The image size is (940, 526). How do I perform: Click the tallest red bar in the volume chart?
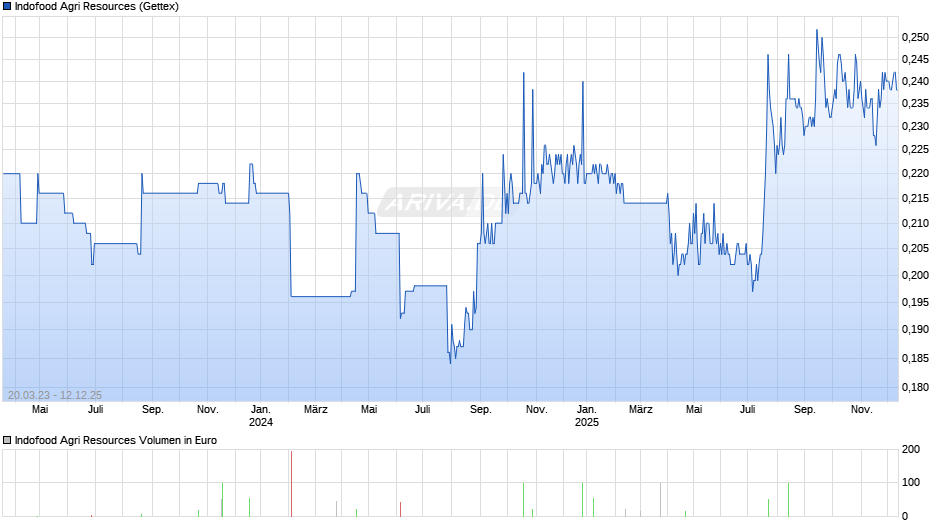point(291,483)
